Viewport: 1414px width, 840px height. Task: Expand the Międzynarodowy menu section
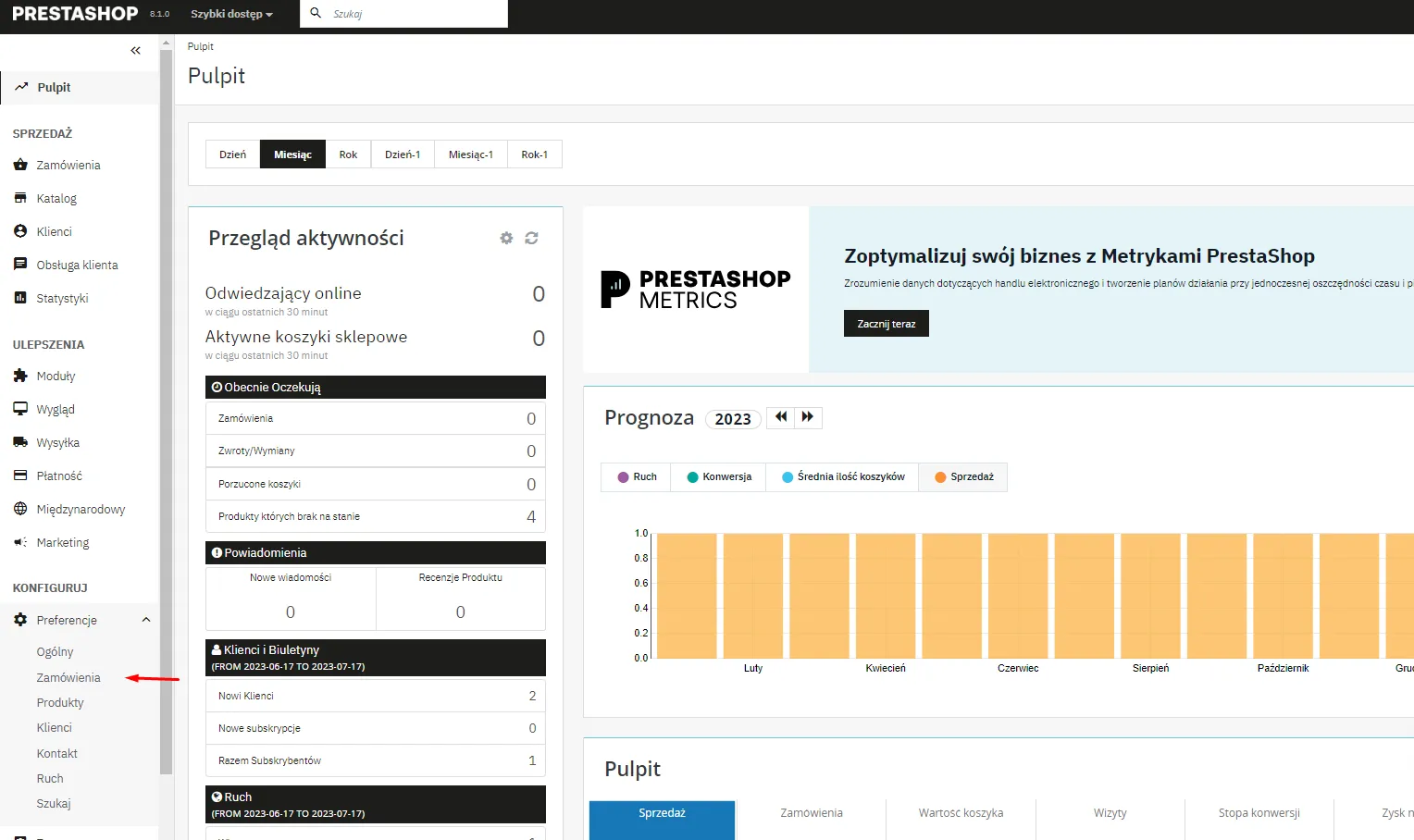pos(81,510)
